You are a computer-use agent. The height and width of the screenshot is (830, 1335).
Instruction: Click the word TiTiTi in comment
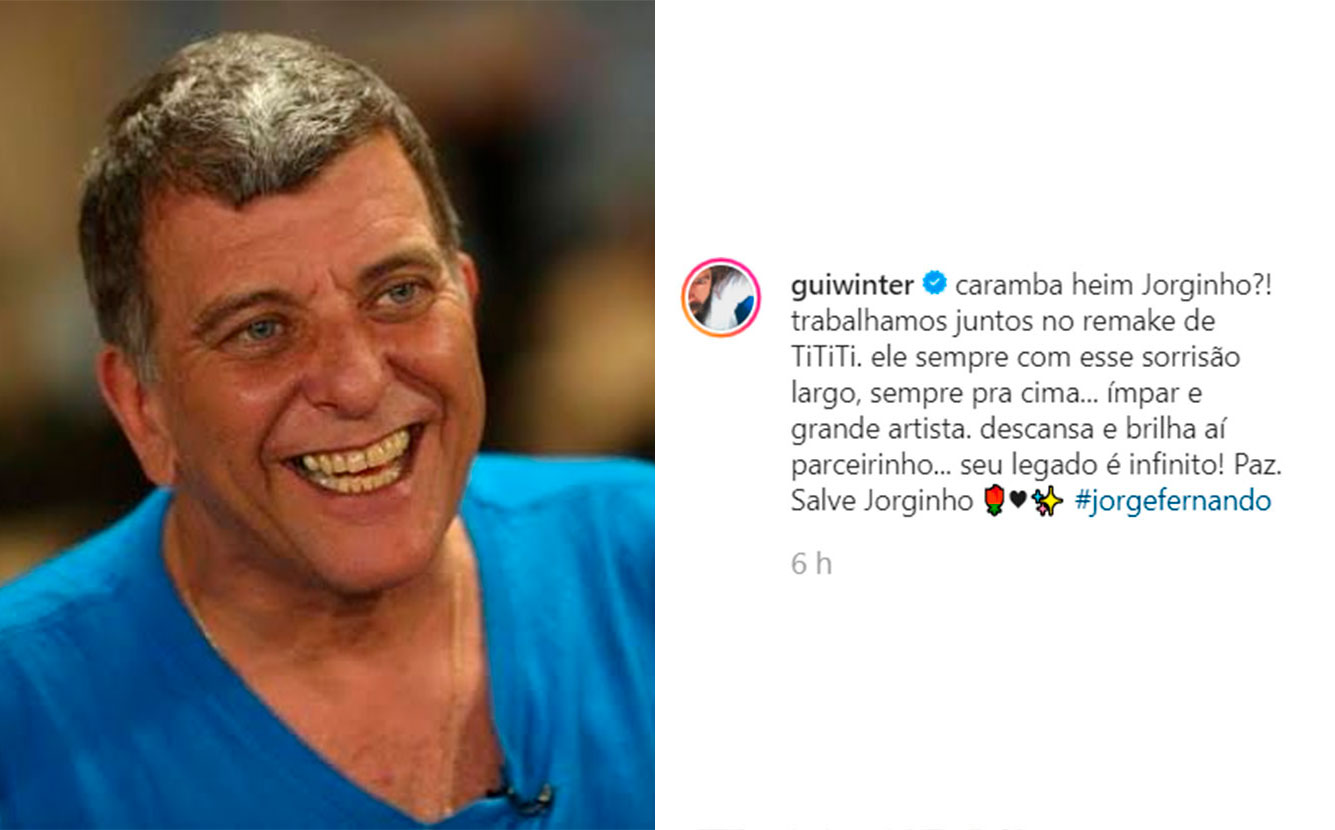tap(819, 357)
